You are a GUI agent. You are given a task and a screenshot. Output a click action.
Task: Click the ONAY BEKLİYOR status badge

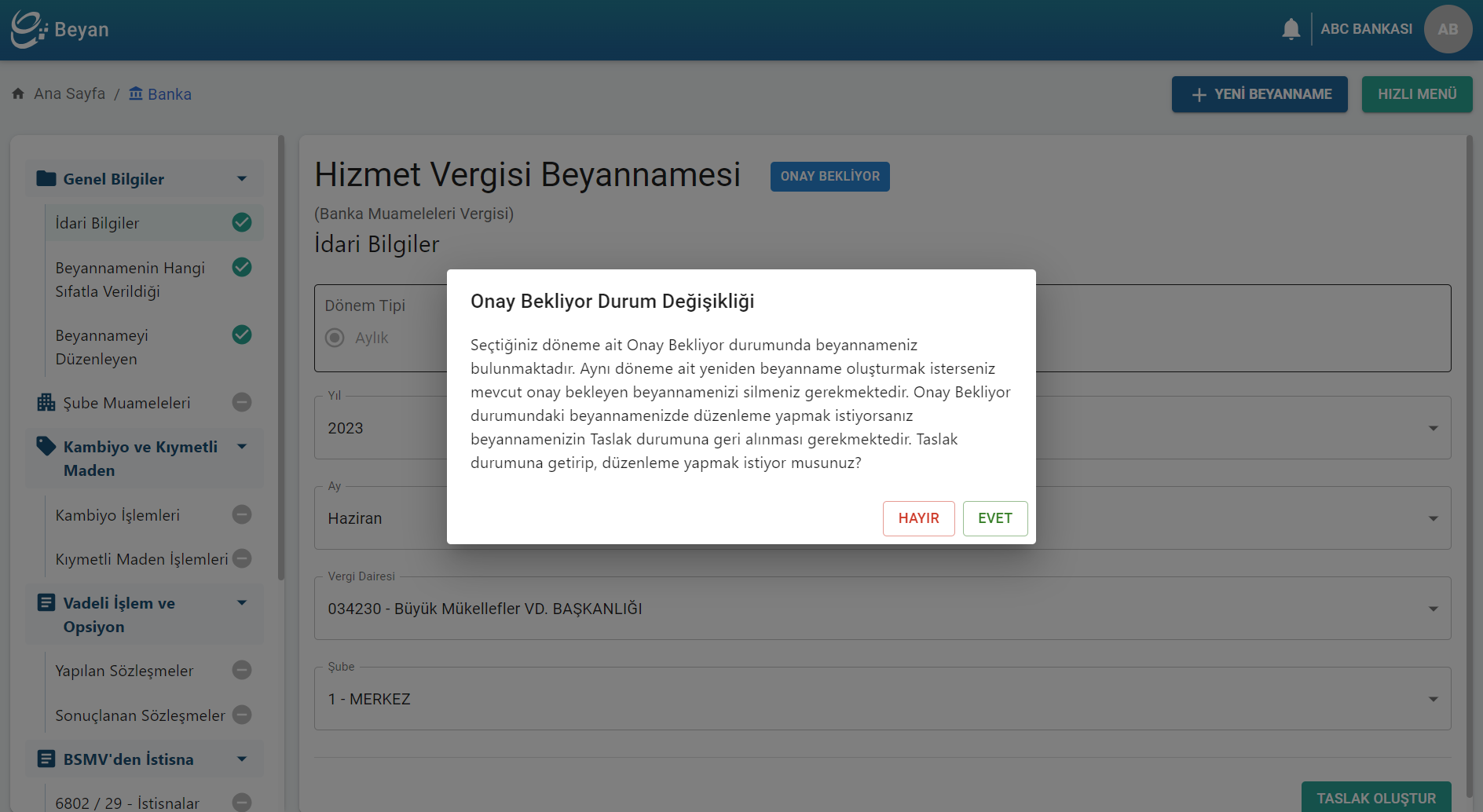pyautogui.click(x=830, y=177)
